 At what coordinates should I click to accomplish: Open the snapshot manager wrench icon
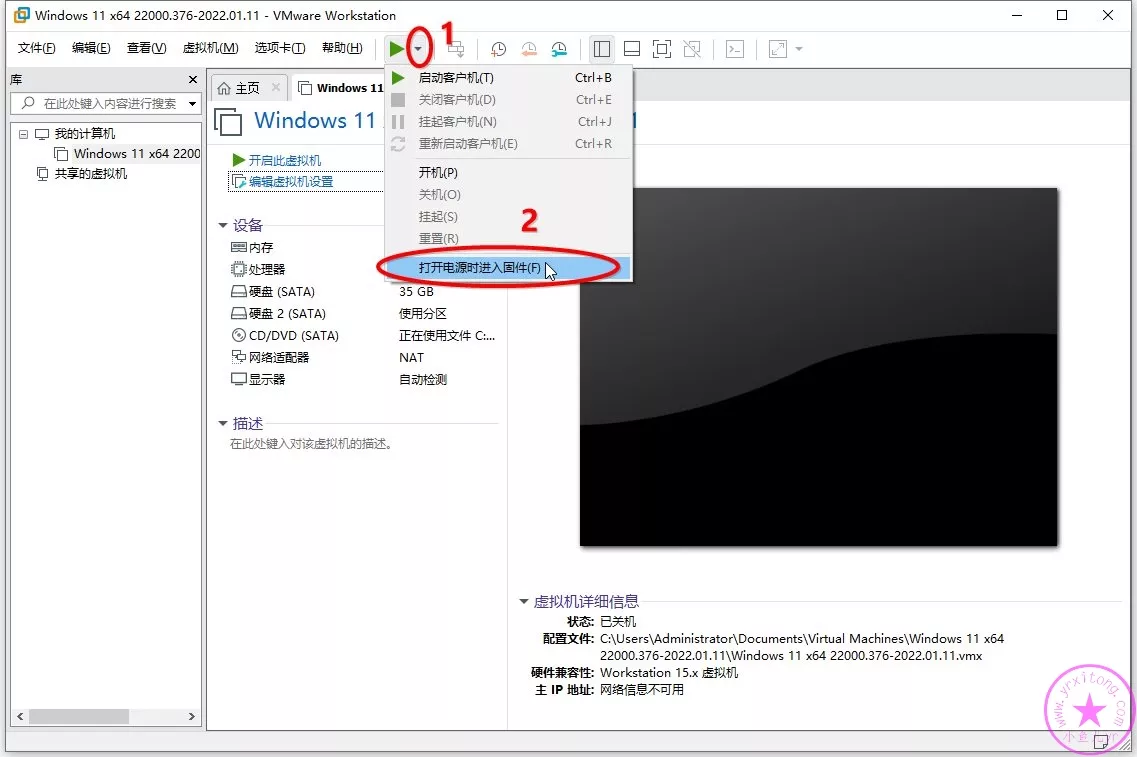pos(559,49)
